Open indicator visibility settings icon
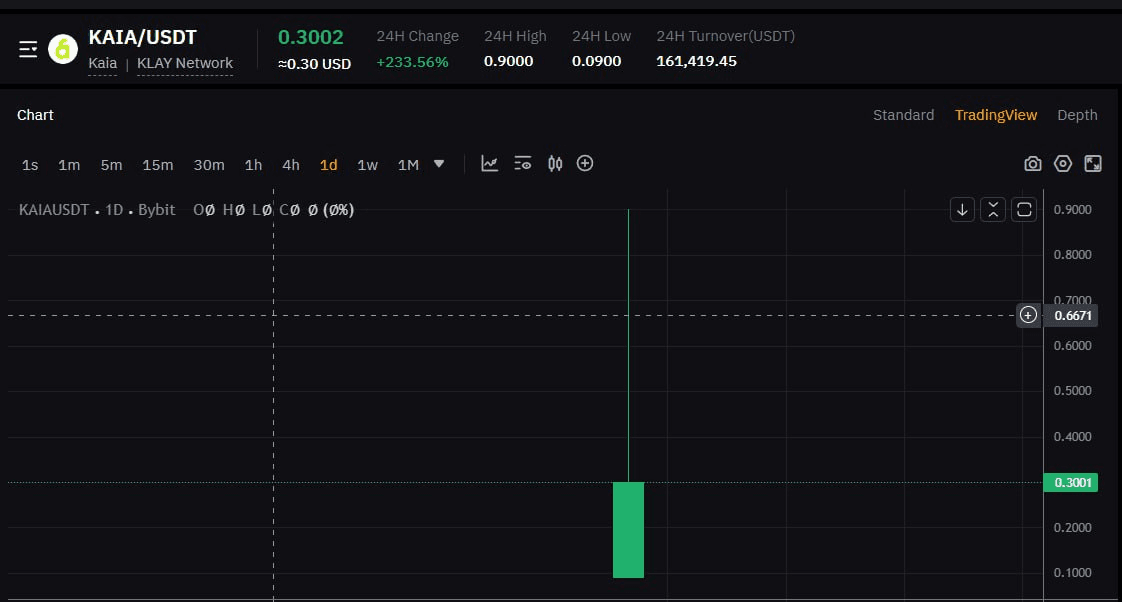The image size is (1122, 602). (x=522, y=164)
